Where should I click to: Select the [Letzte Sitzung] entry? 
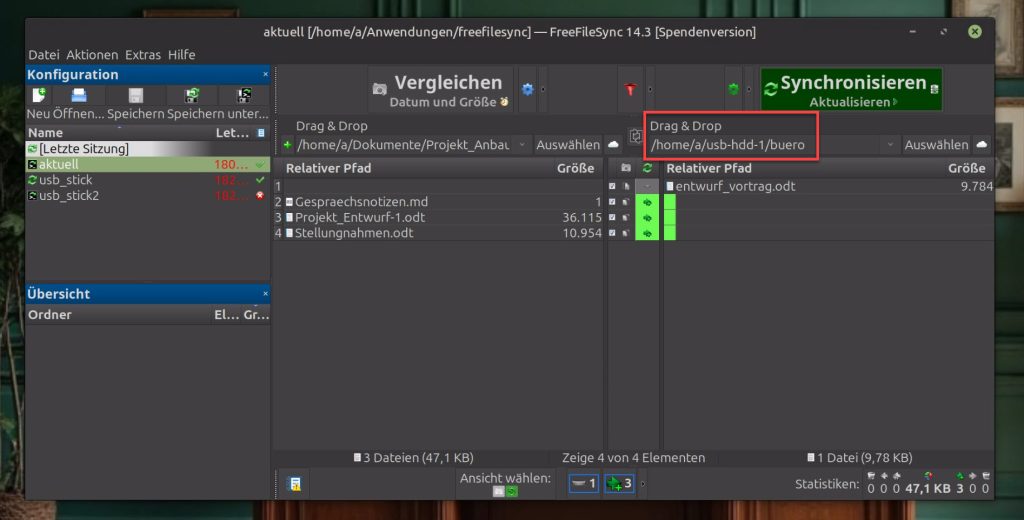pyautogui.click(x=148, y=149)
